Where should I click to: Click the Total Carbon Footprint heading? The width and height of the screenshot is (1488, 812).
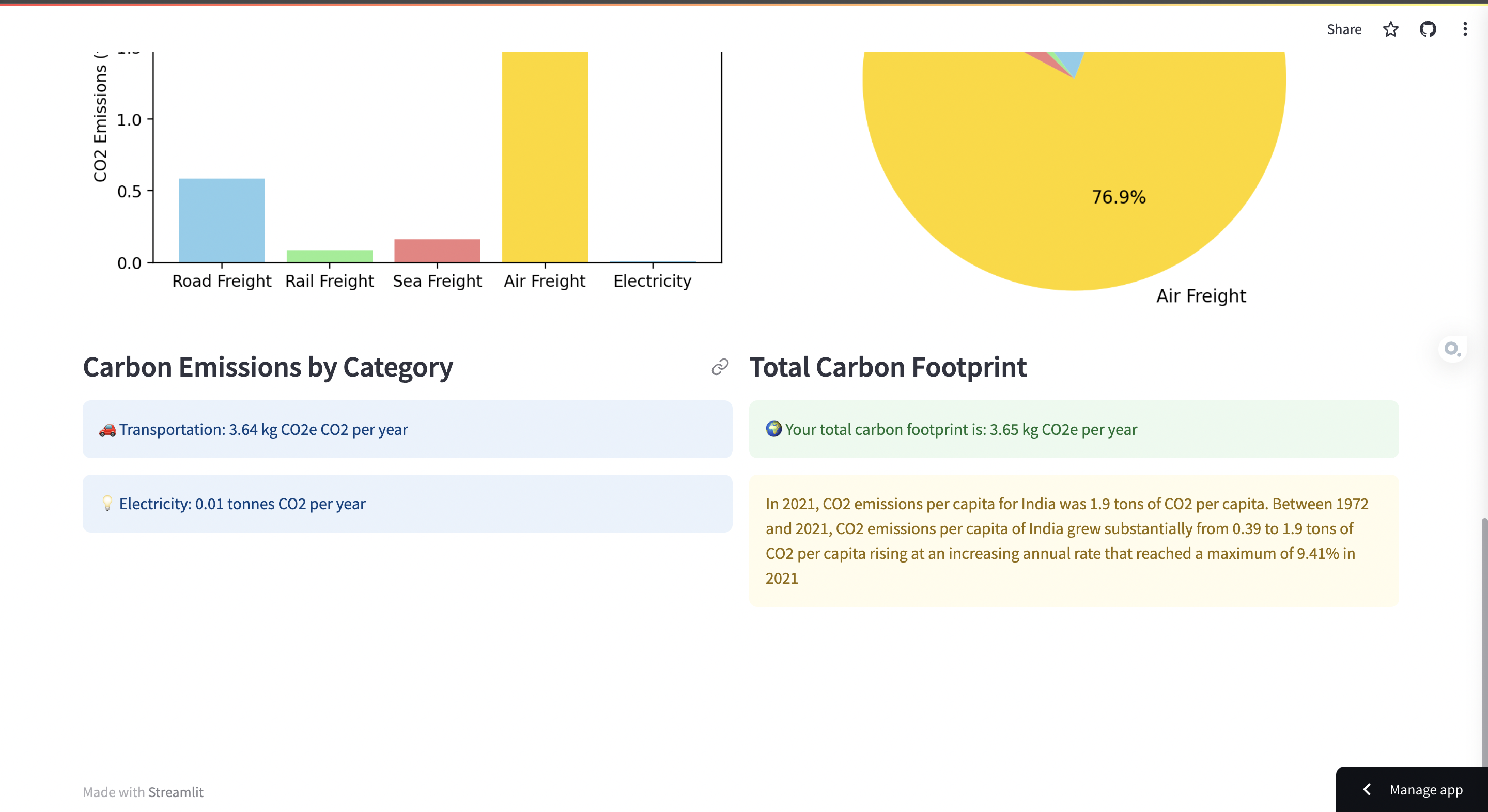pyautogui.click(x=888, y=367)
